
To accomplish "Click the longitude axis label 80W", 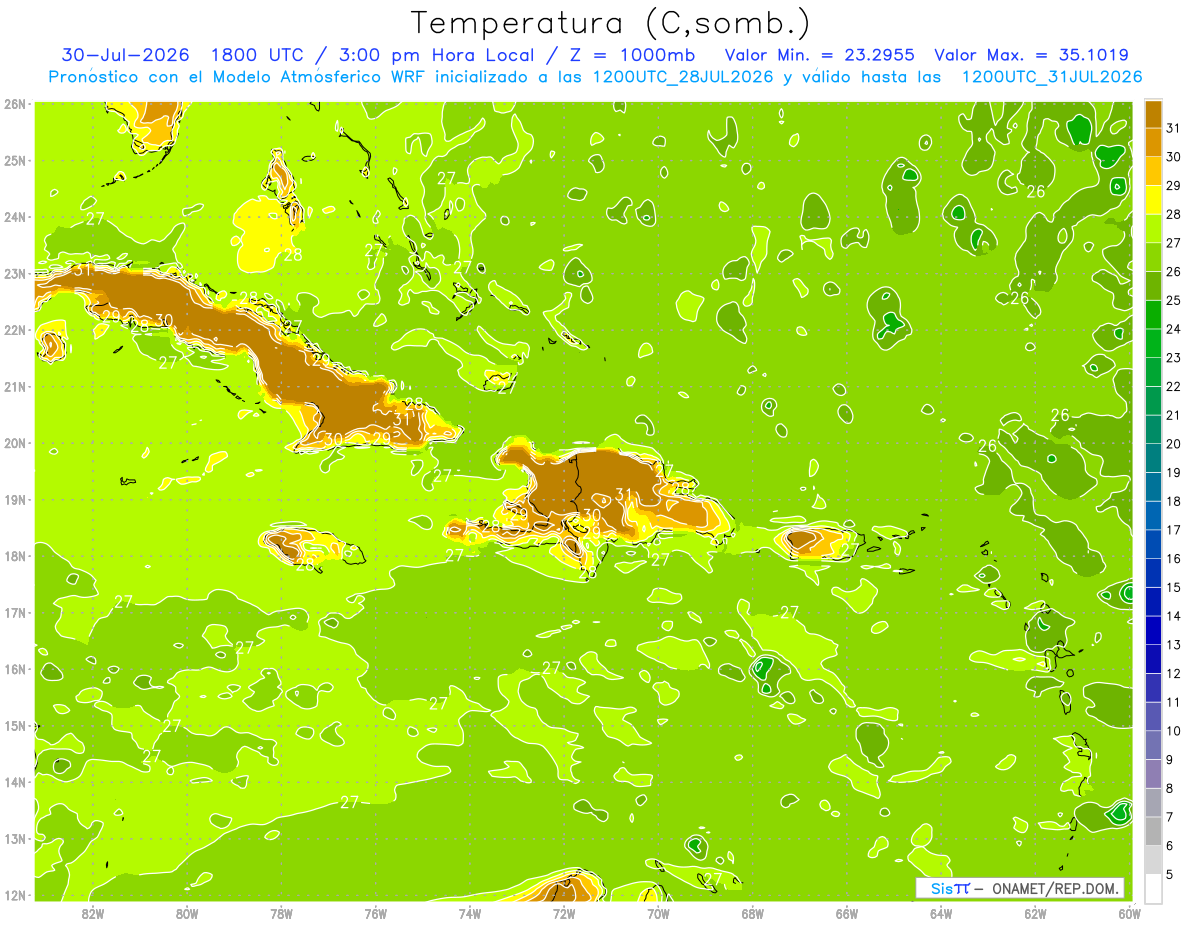I will click(x=187, y=913).
